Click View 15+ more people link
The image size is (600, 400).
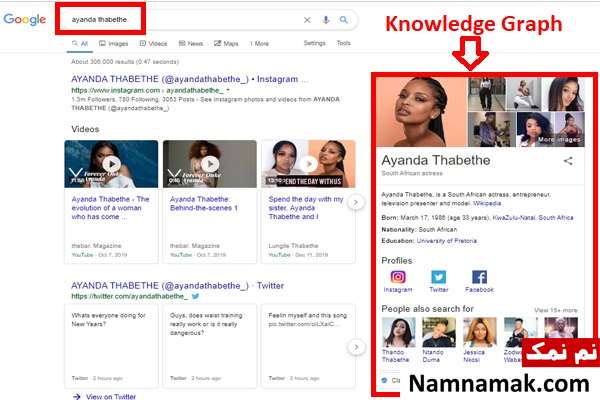[556, 310]
